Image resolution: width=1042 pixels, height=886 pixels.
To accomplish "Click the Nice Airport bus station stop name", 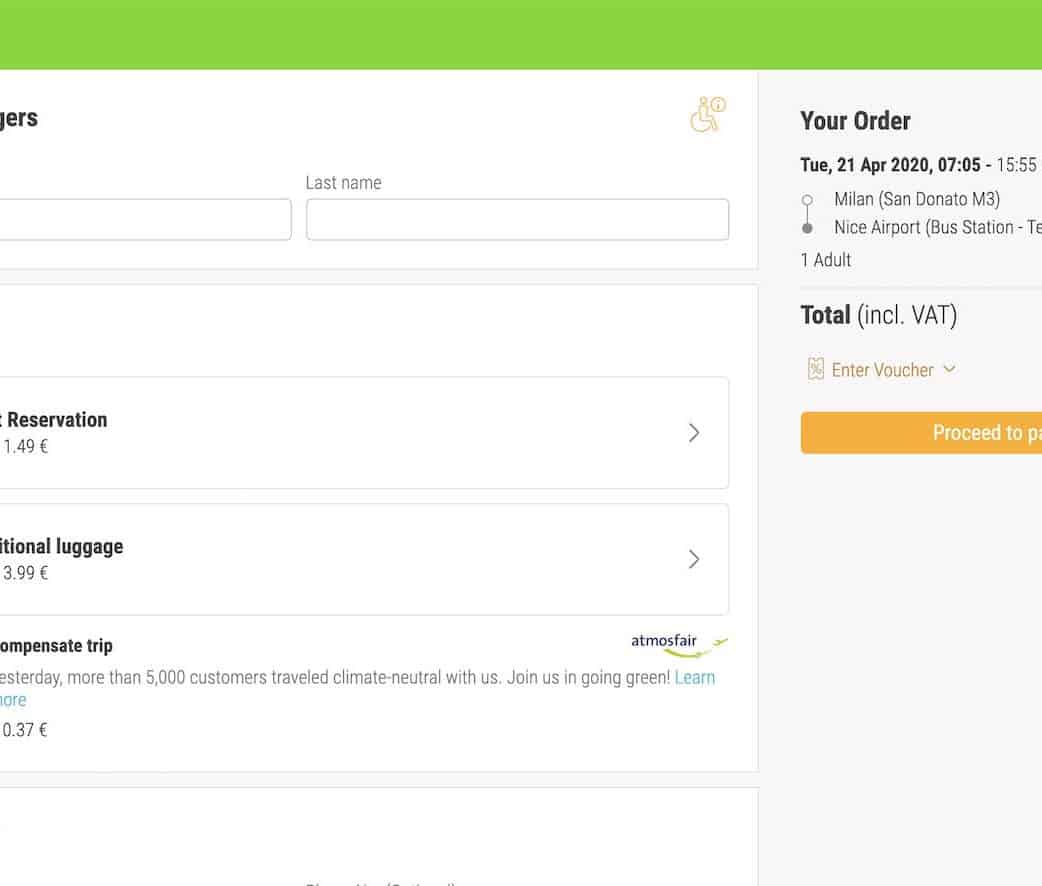I will pyautogui.click(x=936, y=228).
